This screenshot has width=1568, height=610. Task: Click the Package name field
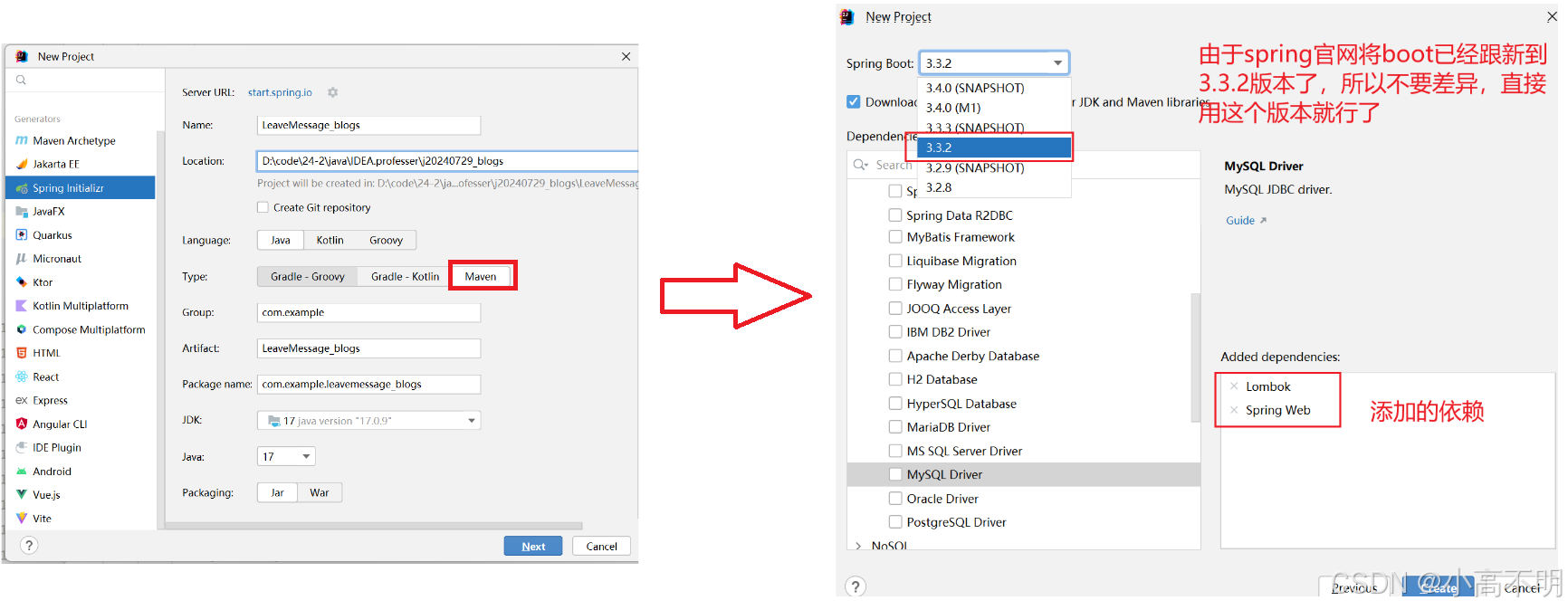(x=368, y=384)
